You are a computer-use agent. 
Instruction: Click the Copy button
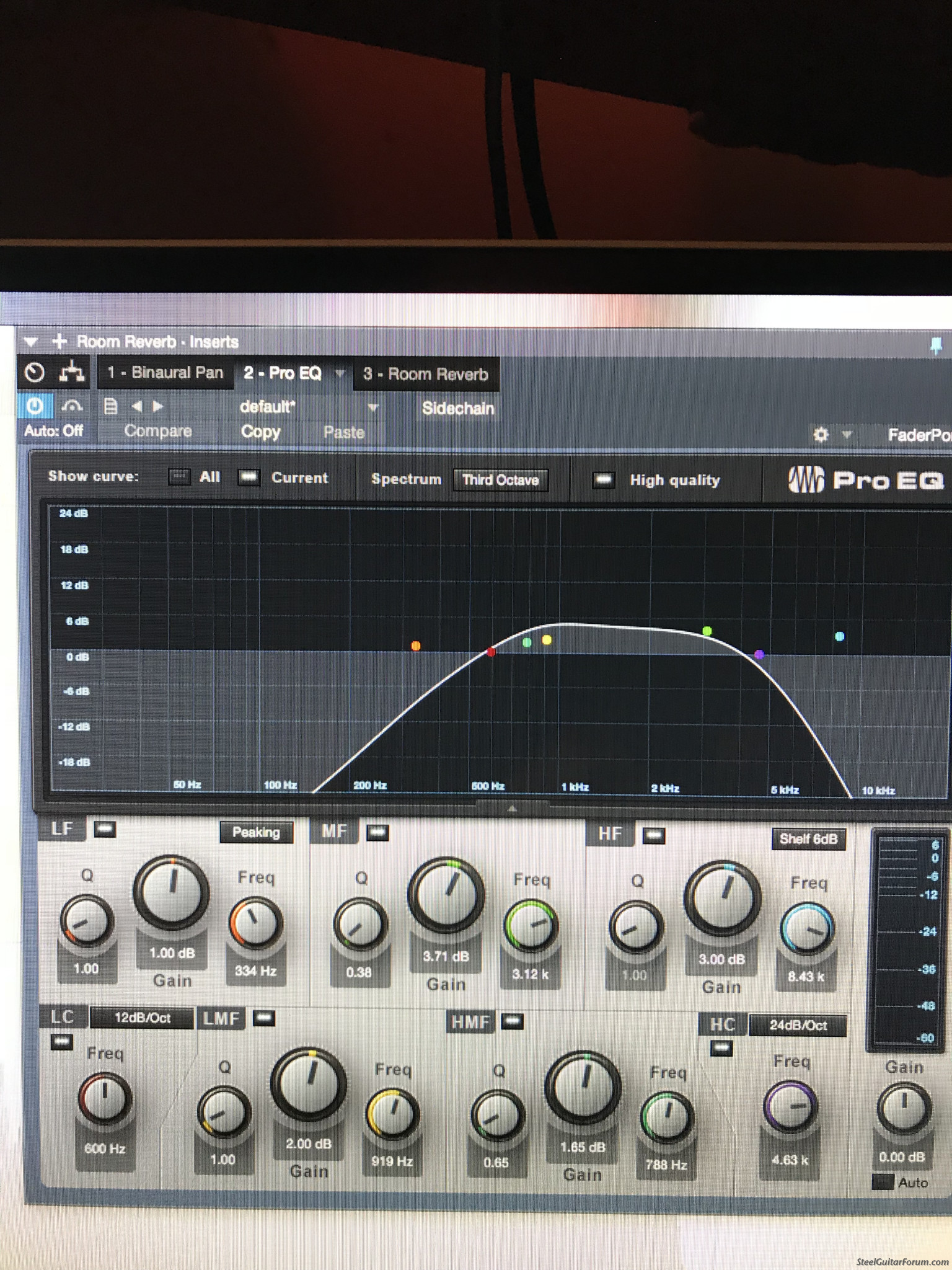(260, 432)
